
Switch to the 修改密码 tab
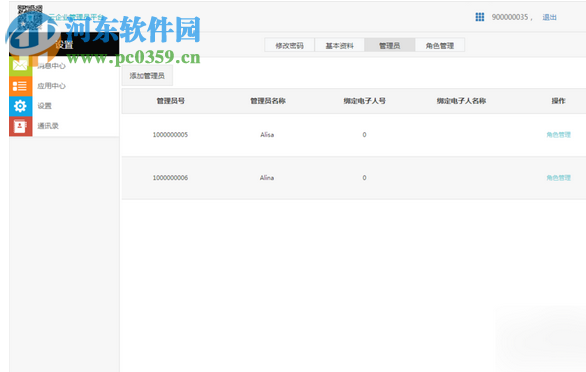pyautogui.click(x=289, y=46)
